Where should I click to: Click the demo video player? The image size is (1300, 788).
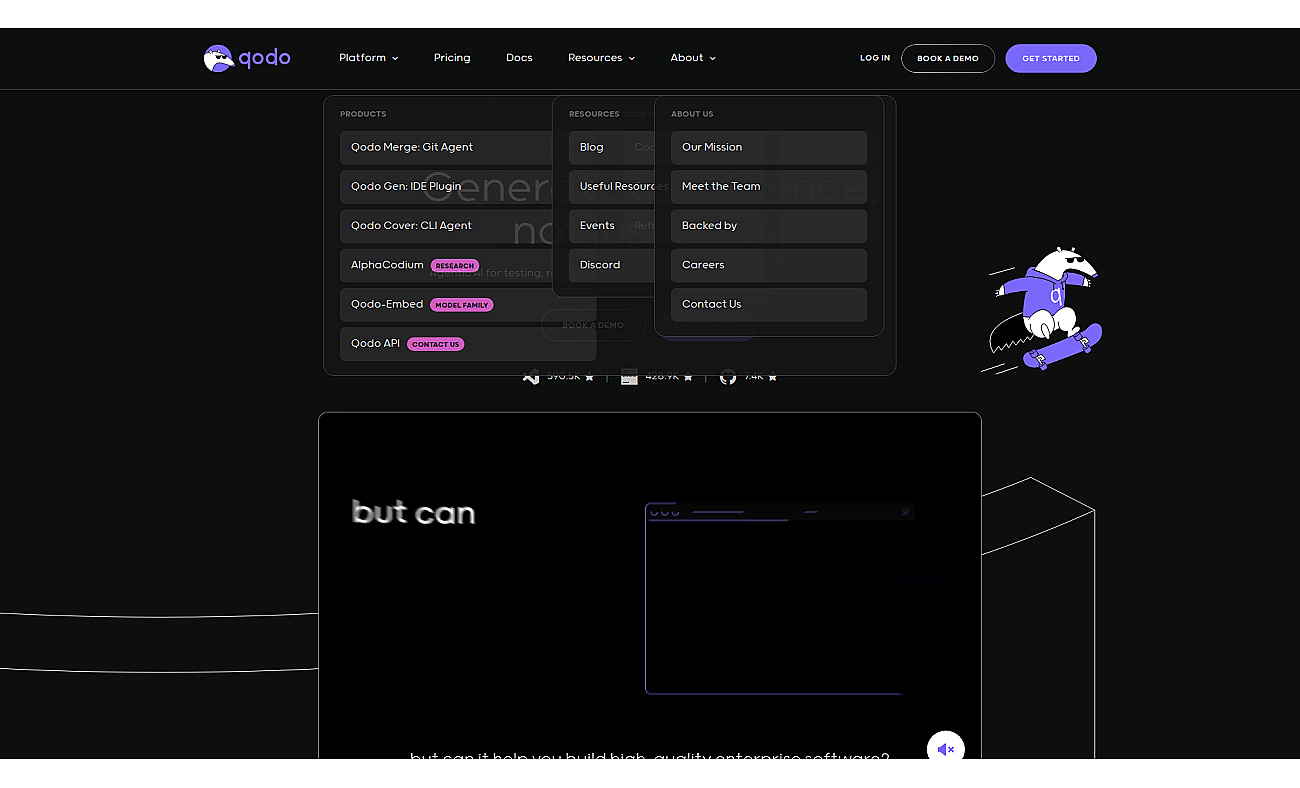tap(650, 585)
